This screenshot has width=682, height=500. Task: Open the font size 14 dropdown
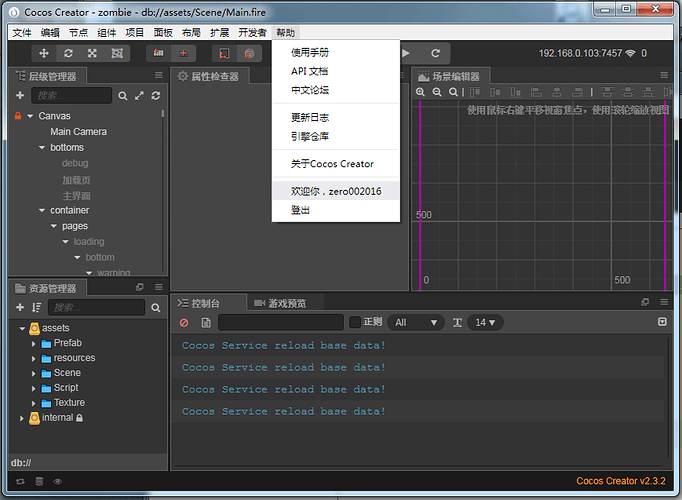point(485,322)
